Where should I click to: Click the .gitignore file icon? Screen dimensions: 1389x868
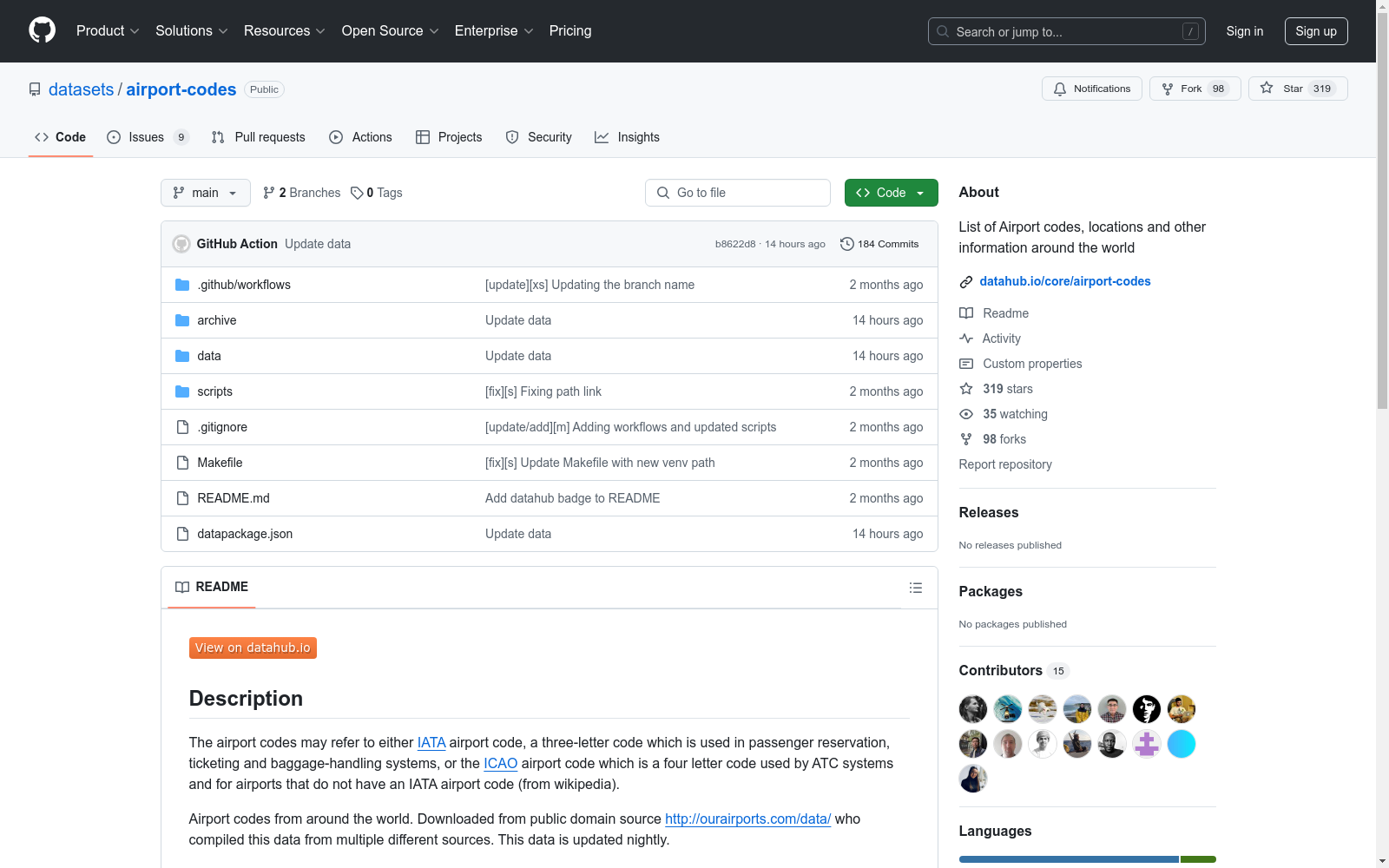182,427
